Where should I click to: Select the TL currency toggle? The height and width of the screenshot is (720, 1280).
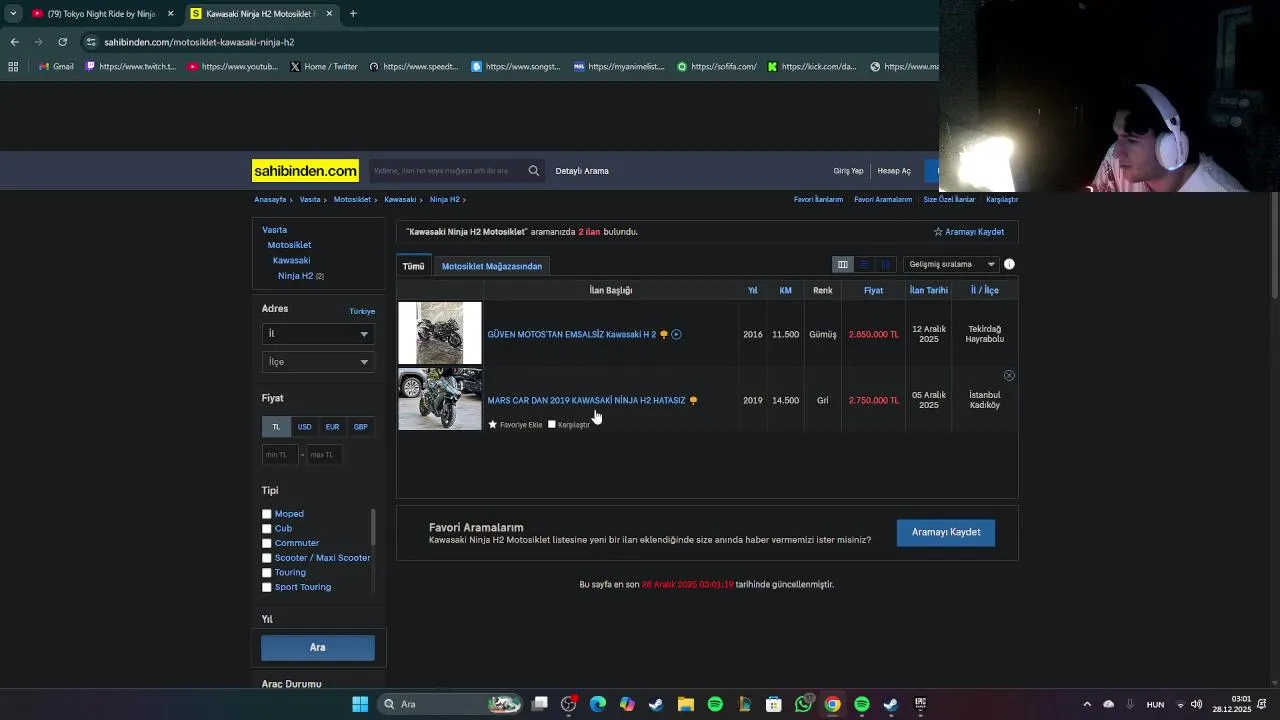click(x=276, y=427)
